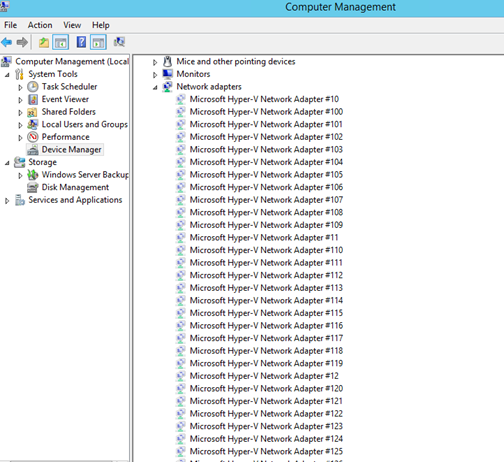Collapse the Network adapters category
The width and height of the screenshot is (504, 462).
click(x=155, y=88)
